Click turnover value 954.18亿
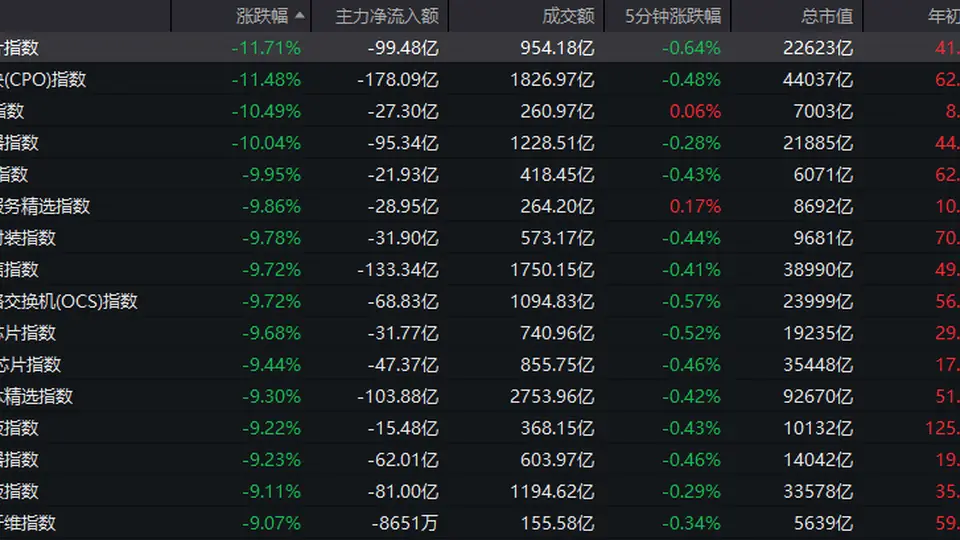 point(557,48)
